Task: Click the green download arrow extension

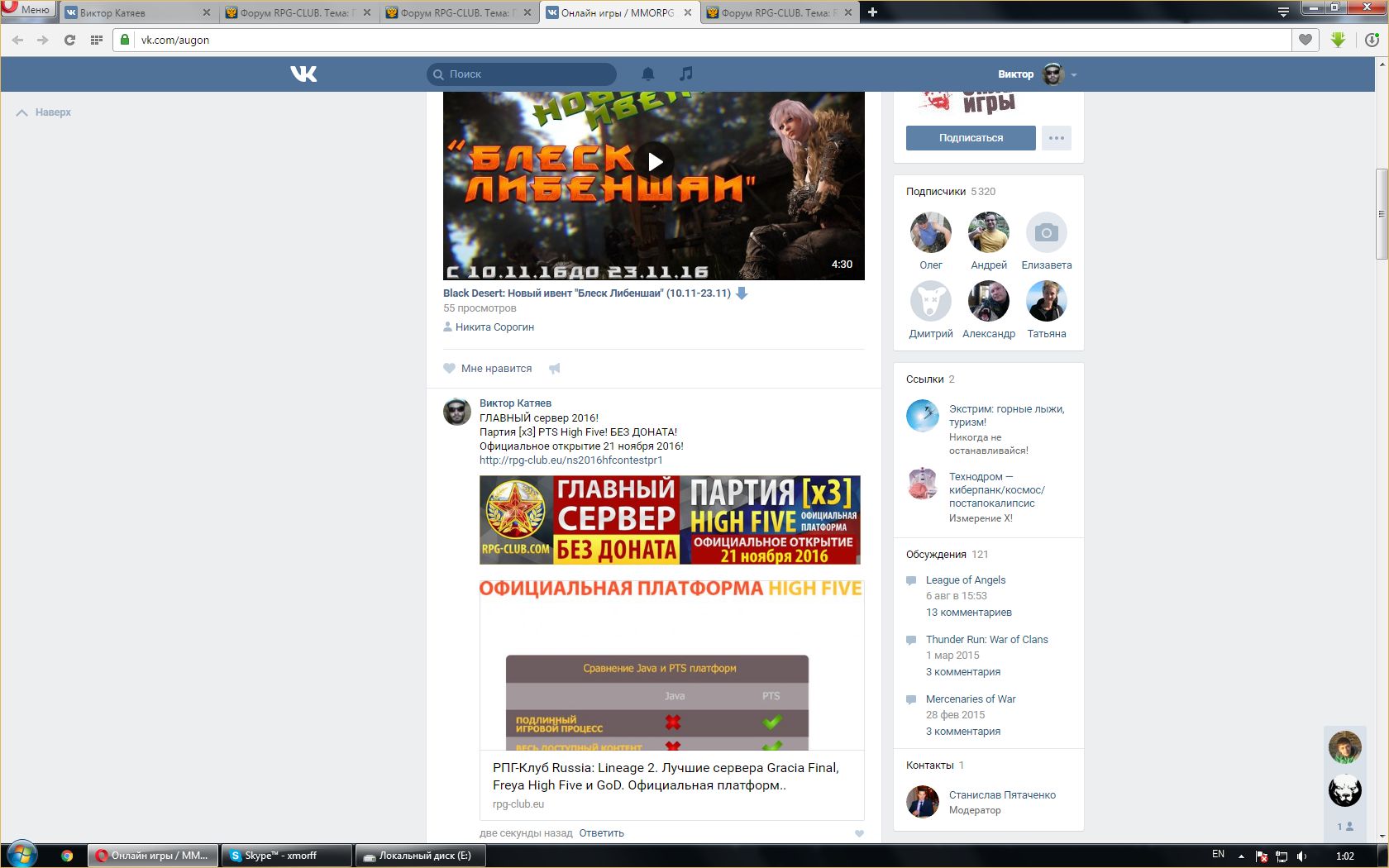Action: point(1339,40)
